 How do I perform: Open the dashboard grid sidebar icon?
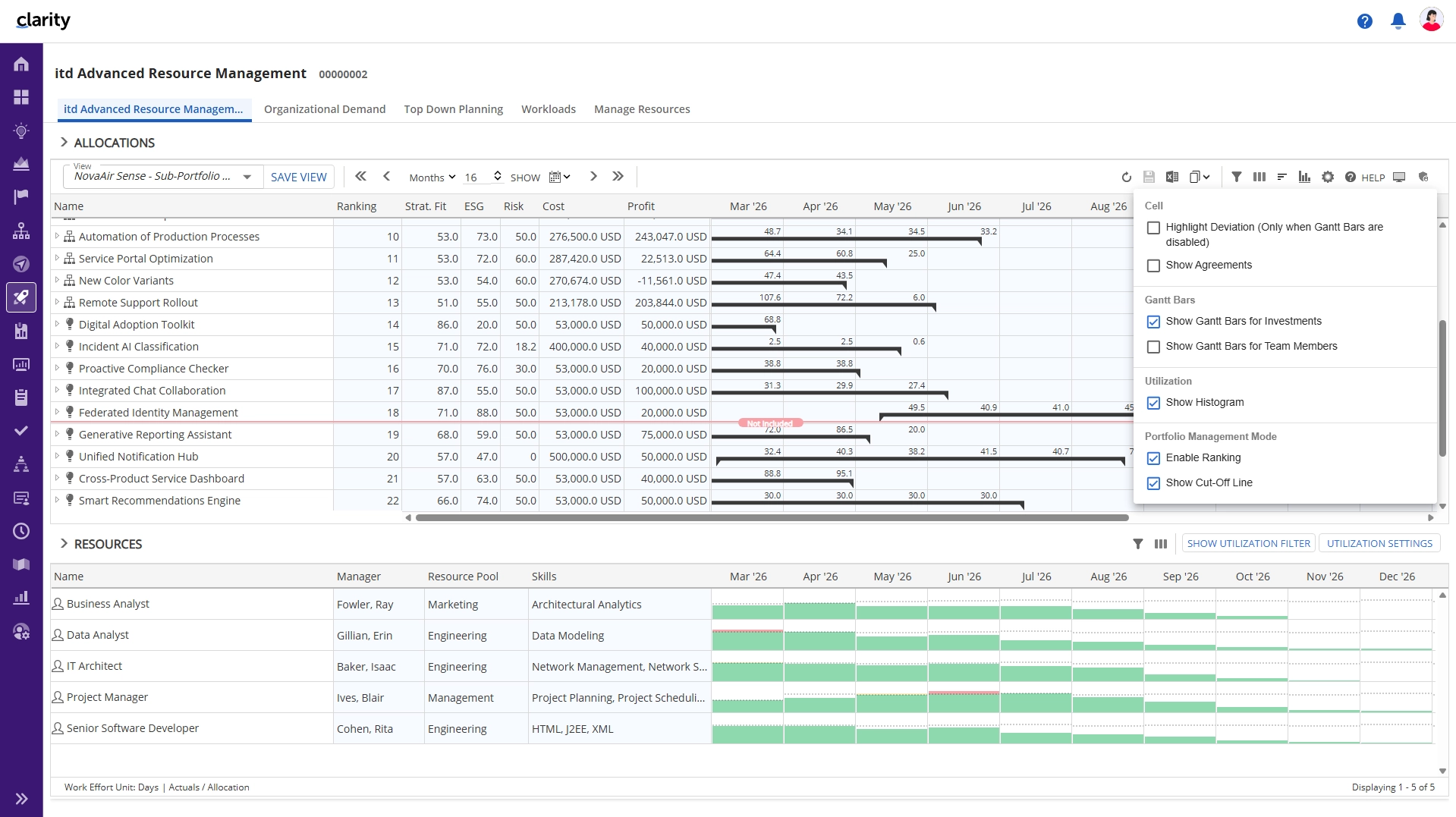click(21, 97)
